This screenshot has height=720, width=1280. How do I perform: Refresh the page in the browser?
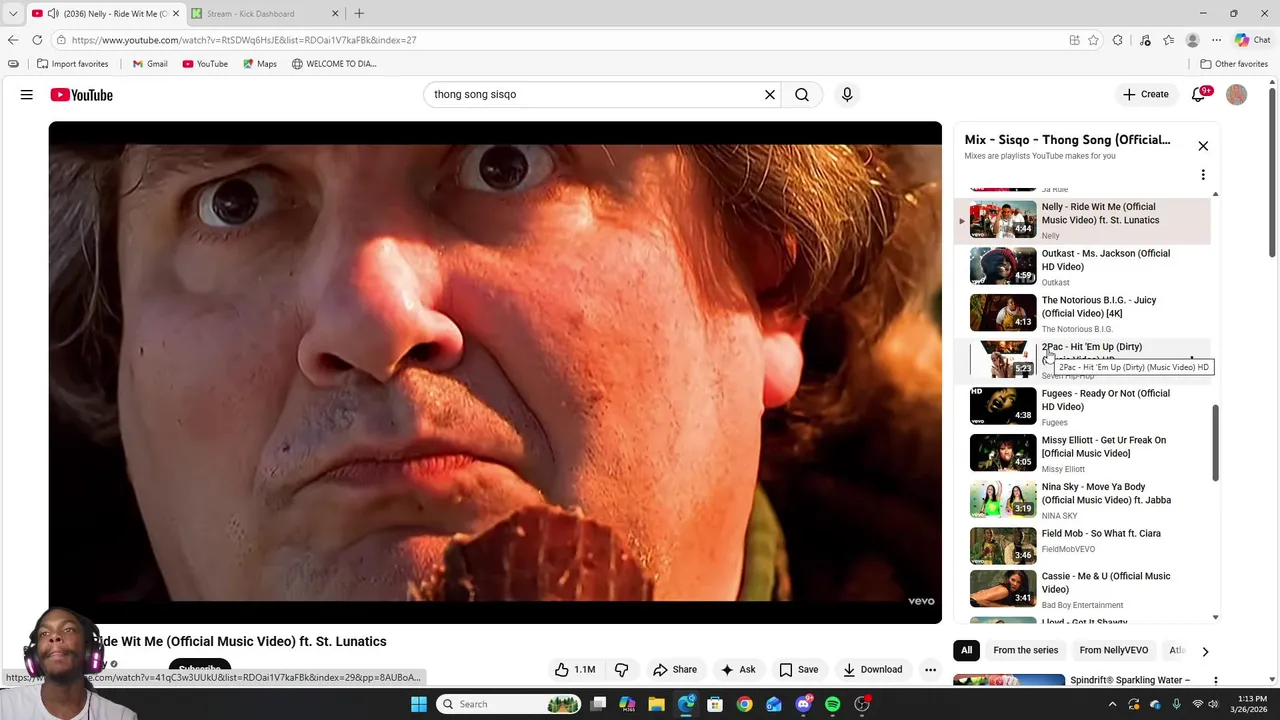pos(37,40)
